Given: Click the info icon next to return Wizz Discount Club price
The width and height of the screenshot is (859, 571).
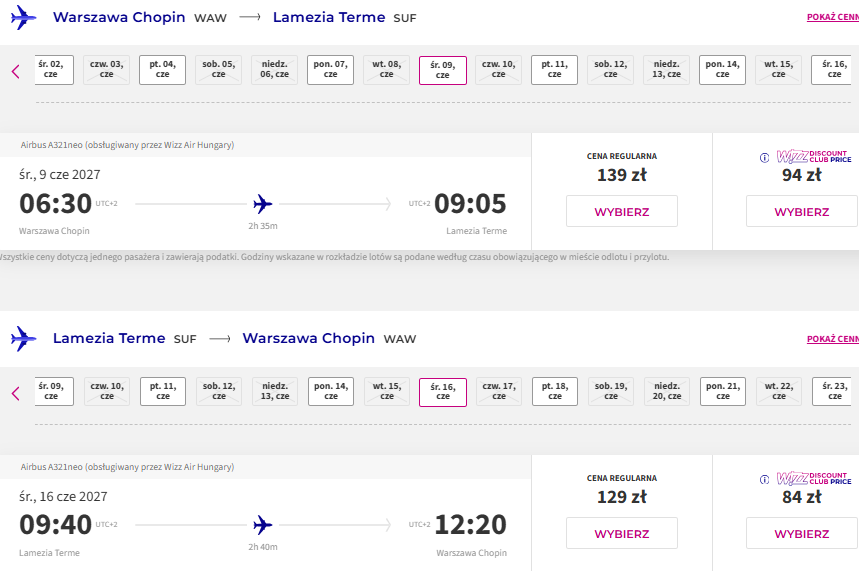Looking at the screenshot, I should (x=764, y=479).
